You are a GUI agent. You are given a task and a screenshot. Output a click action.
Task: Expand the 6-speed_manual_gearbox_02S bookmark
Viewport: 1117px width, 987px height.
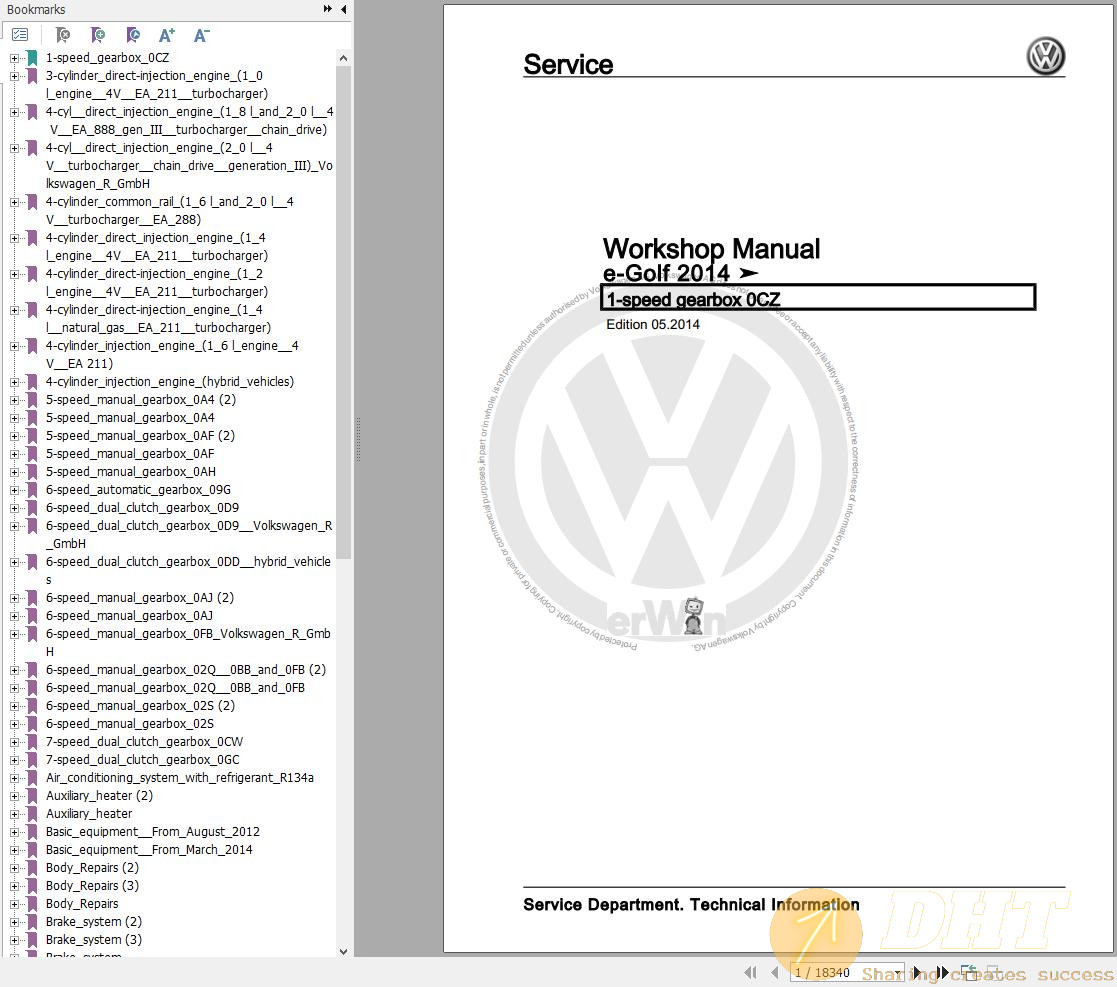pyautogui.click(x=14, y=724)
